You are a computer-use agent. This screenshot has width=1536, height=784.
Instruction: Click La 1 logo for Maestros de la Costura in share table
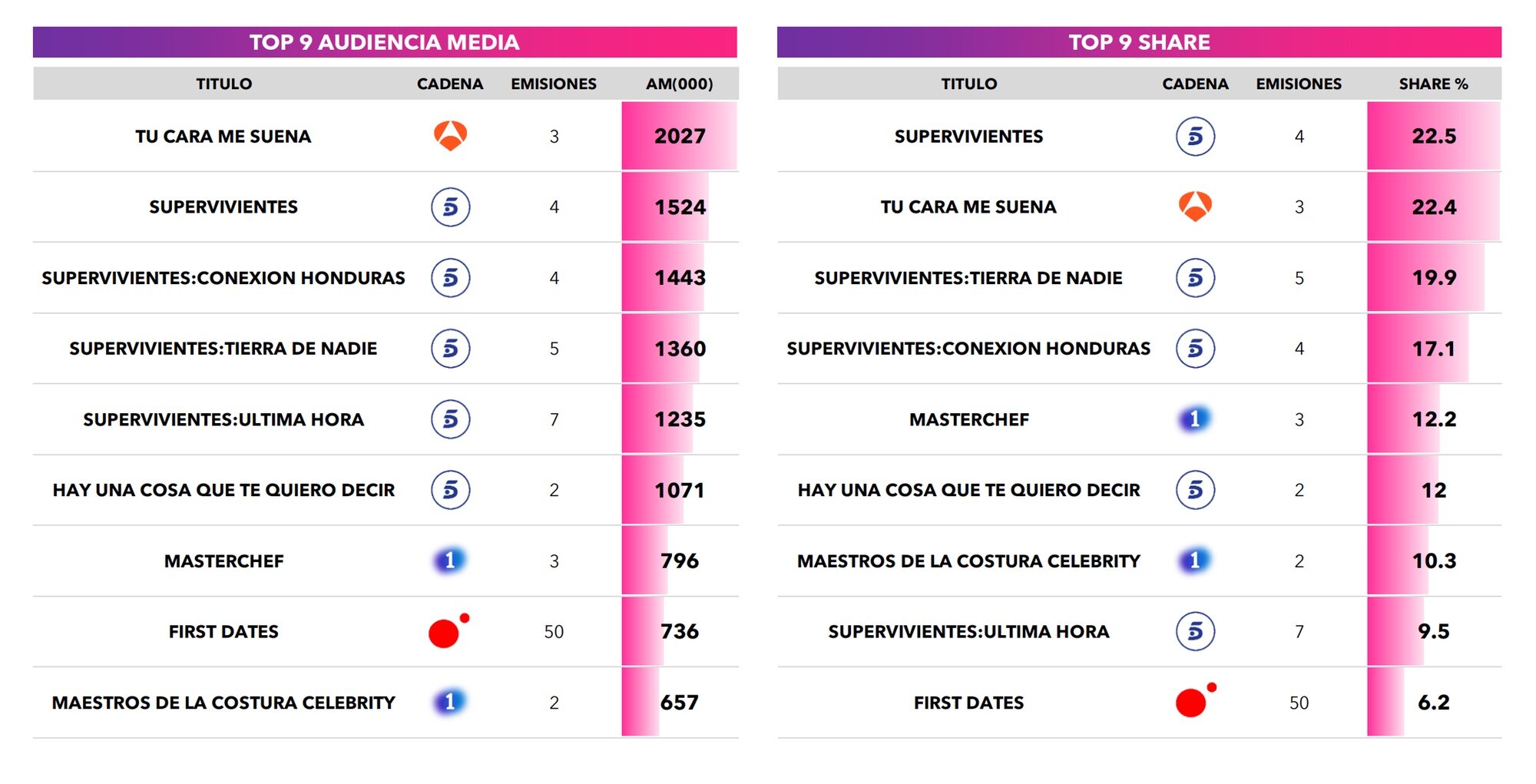pyautogui.click(x=1194, y=561)
